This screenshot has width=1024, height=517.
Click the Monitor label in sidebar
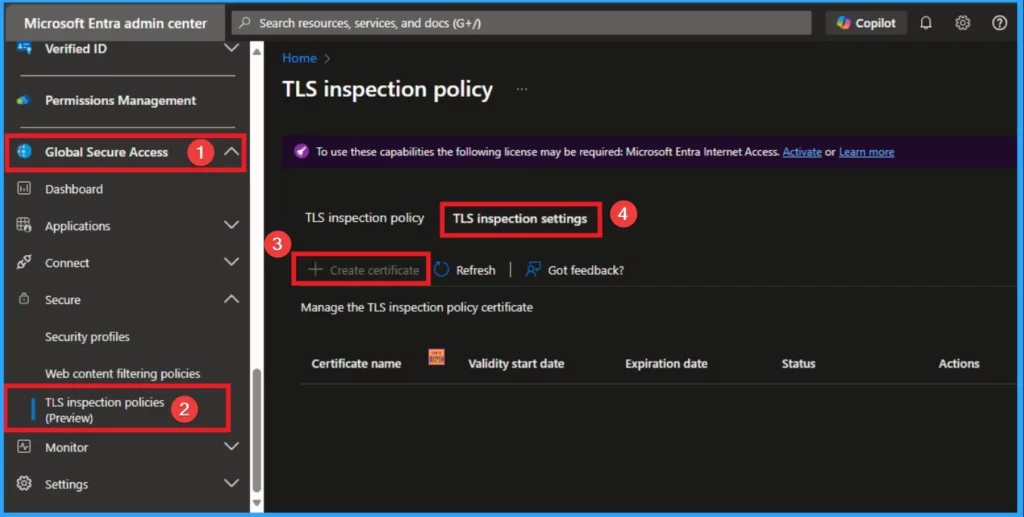pos(67,447)
